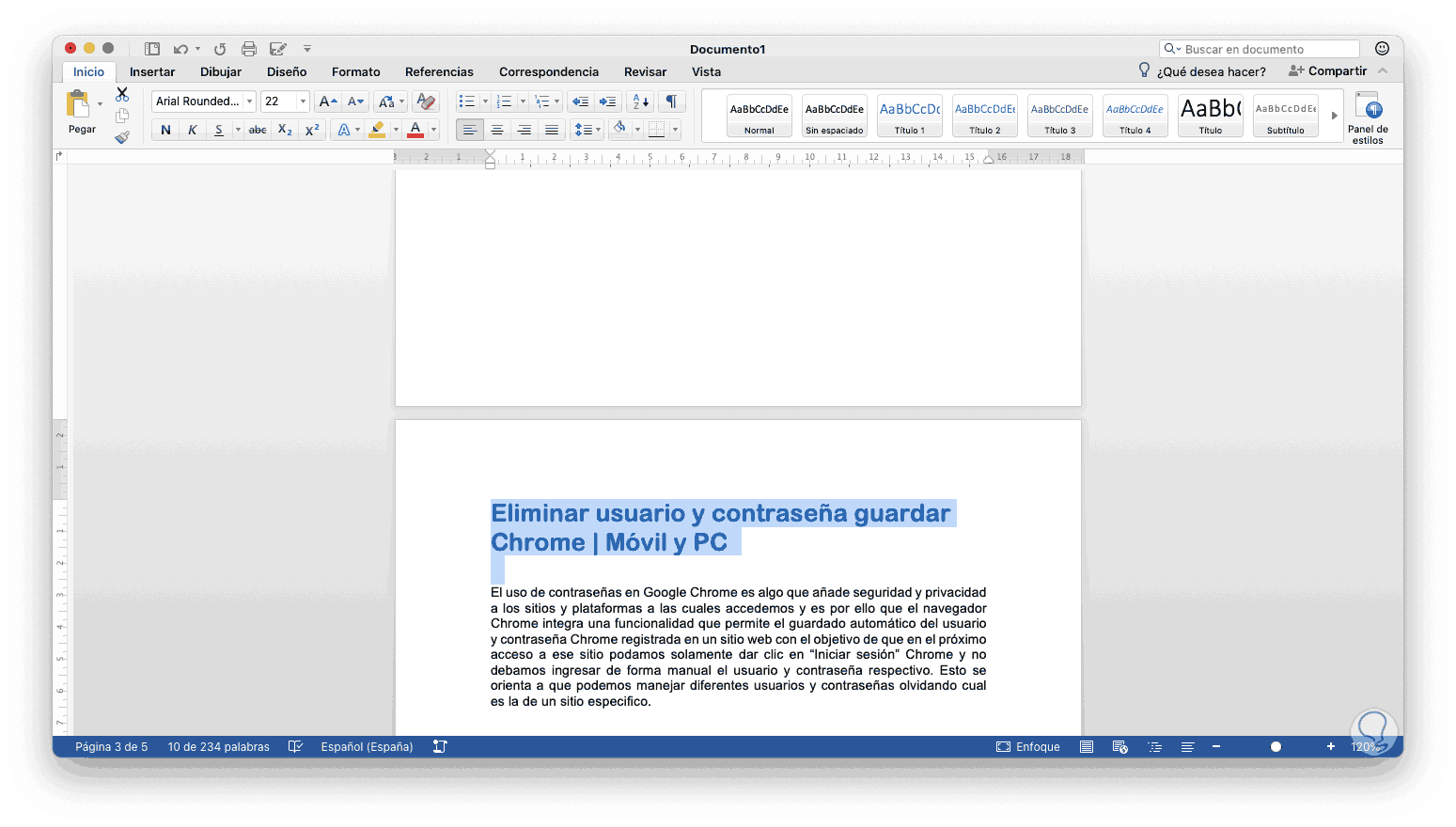Open the Revisar tab
1456x827 pixels.
tap(645, 72)
